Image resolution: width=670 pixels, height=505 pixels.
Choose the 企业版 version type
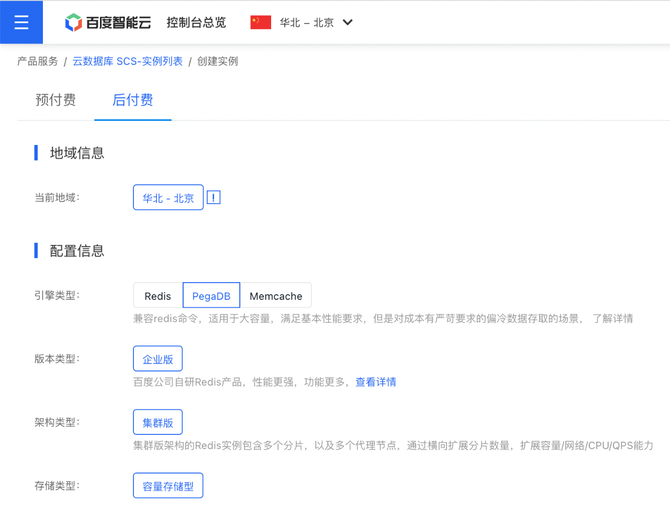pos(158,359)
